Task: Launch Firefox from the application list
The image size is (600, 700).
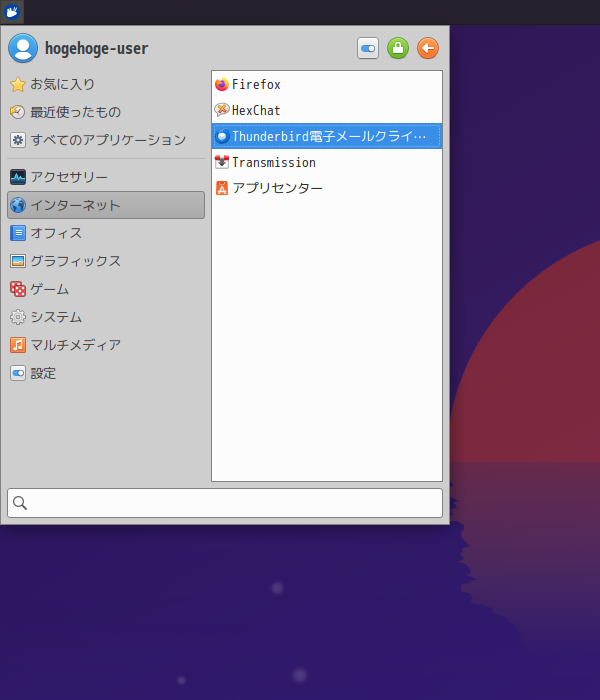Action: click(327, 84)
